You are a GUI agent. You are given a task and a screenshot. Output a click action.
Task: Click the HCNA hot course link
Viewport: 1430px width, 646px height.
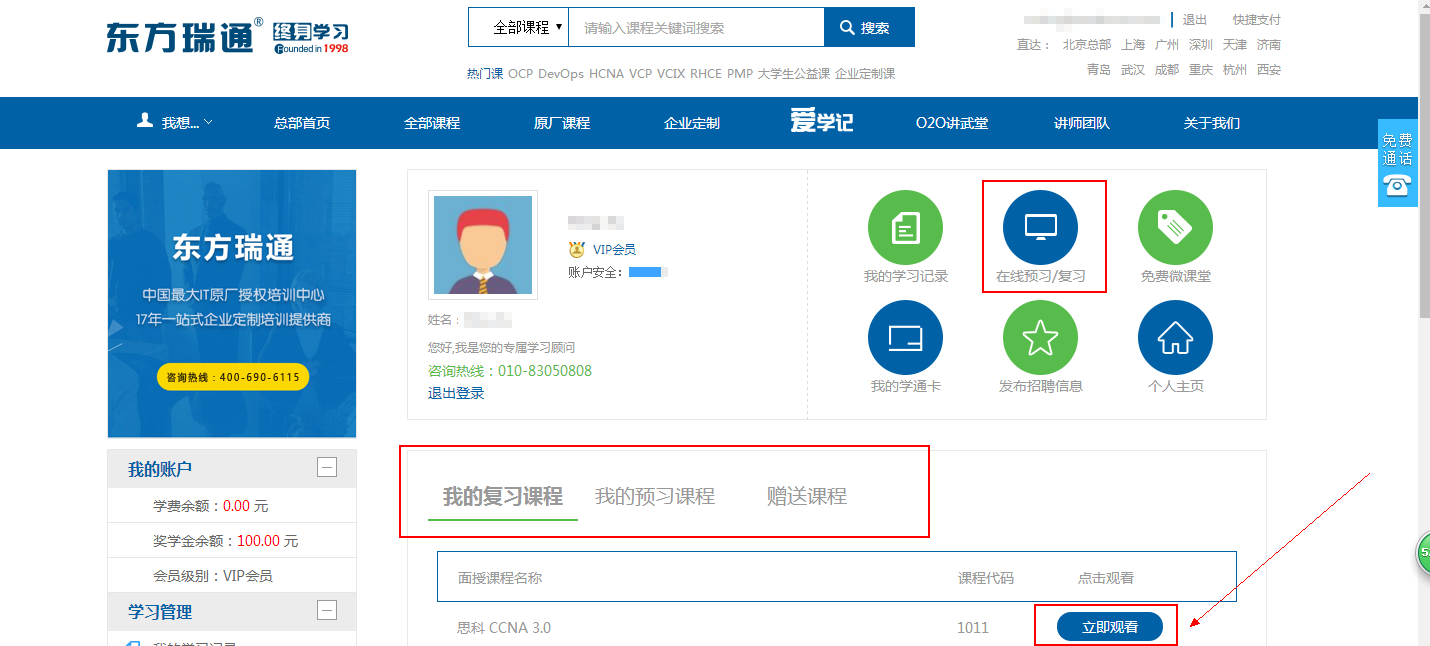[x=607, y=74]
